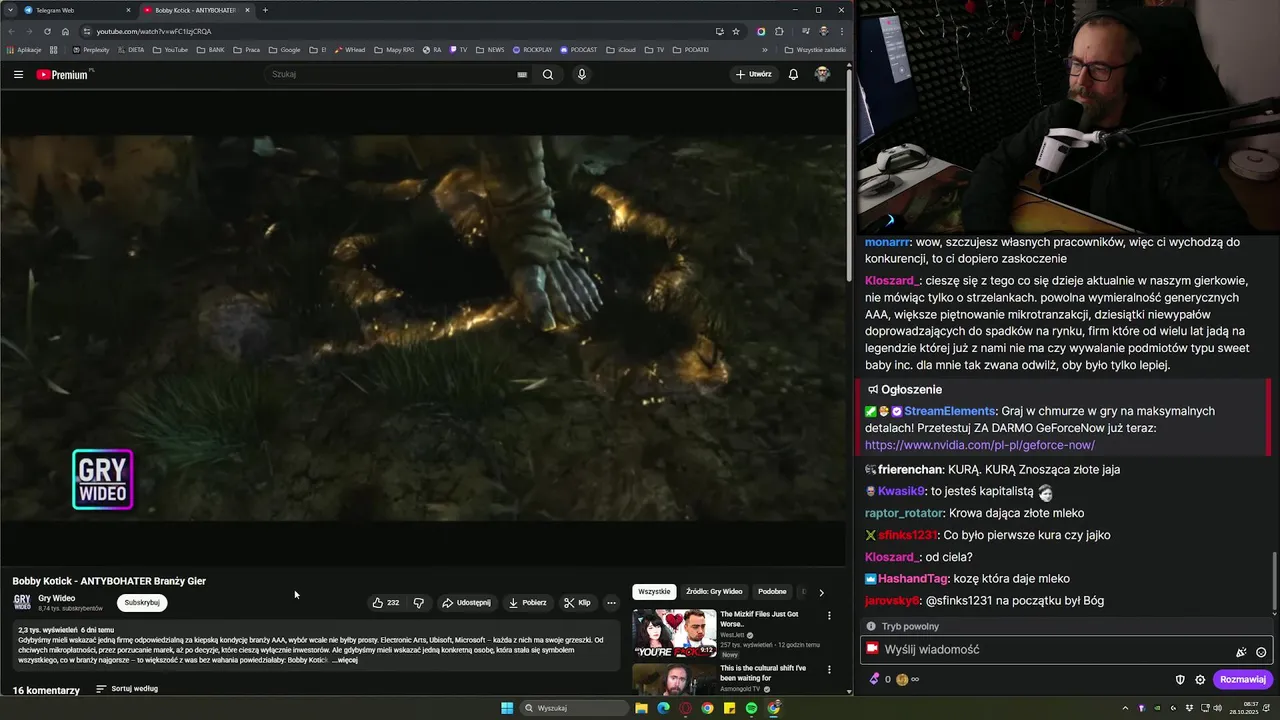
Task: Open more actions ellipsis under the video
Action: click(611, 603)
